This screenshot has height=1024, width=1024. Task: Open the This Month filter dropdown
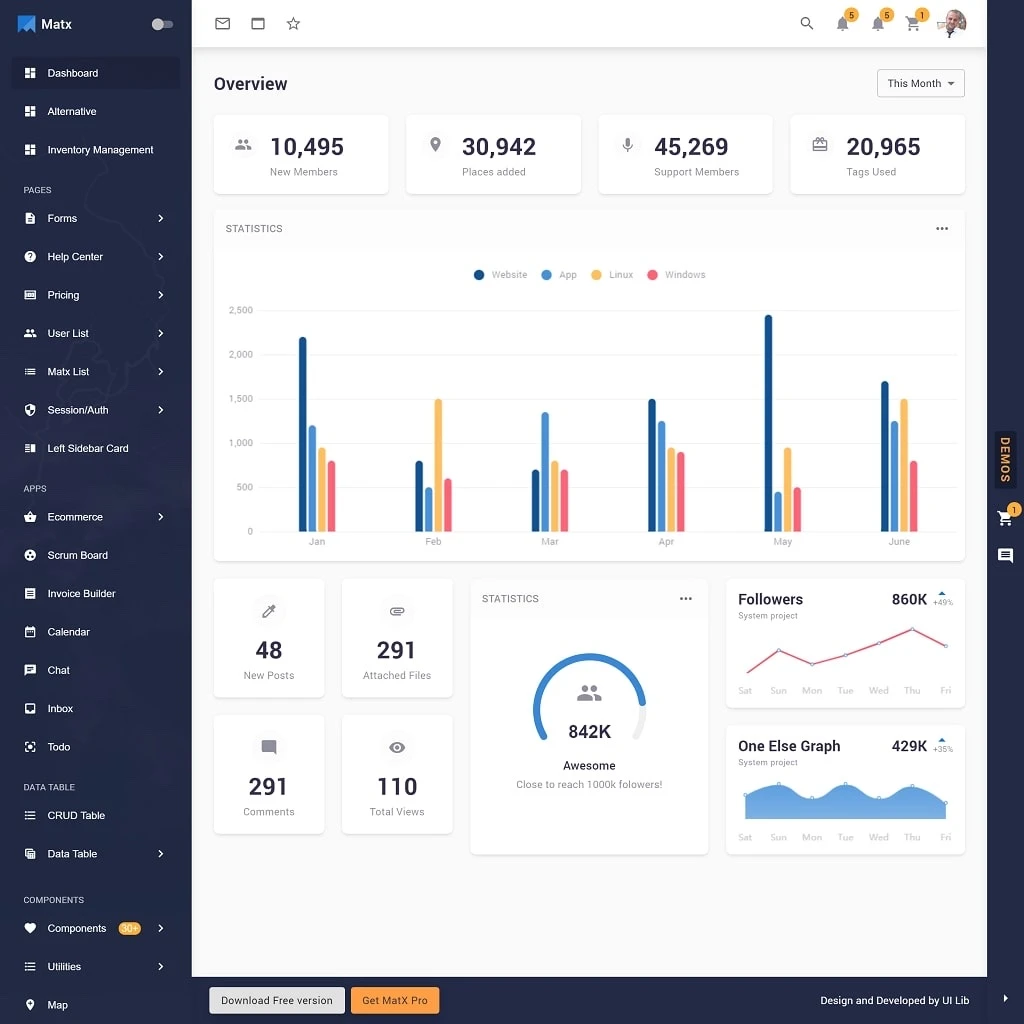point(920,83)
